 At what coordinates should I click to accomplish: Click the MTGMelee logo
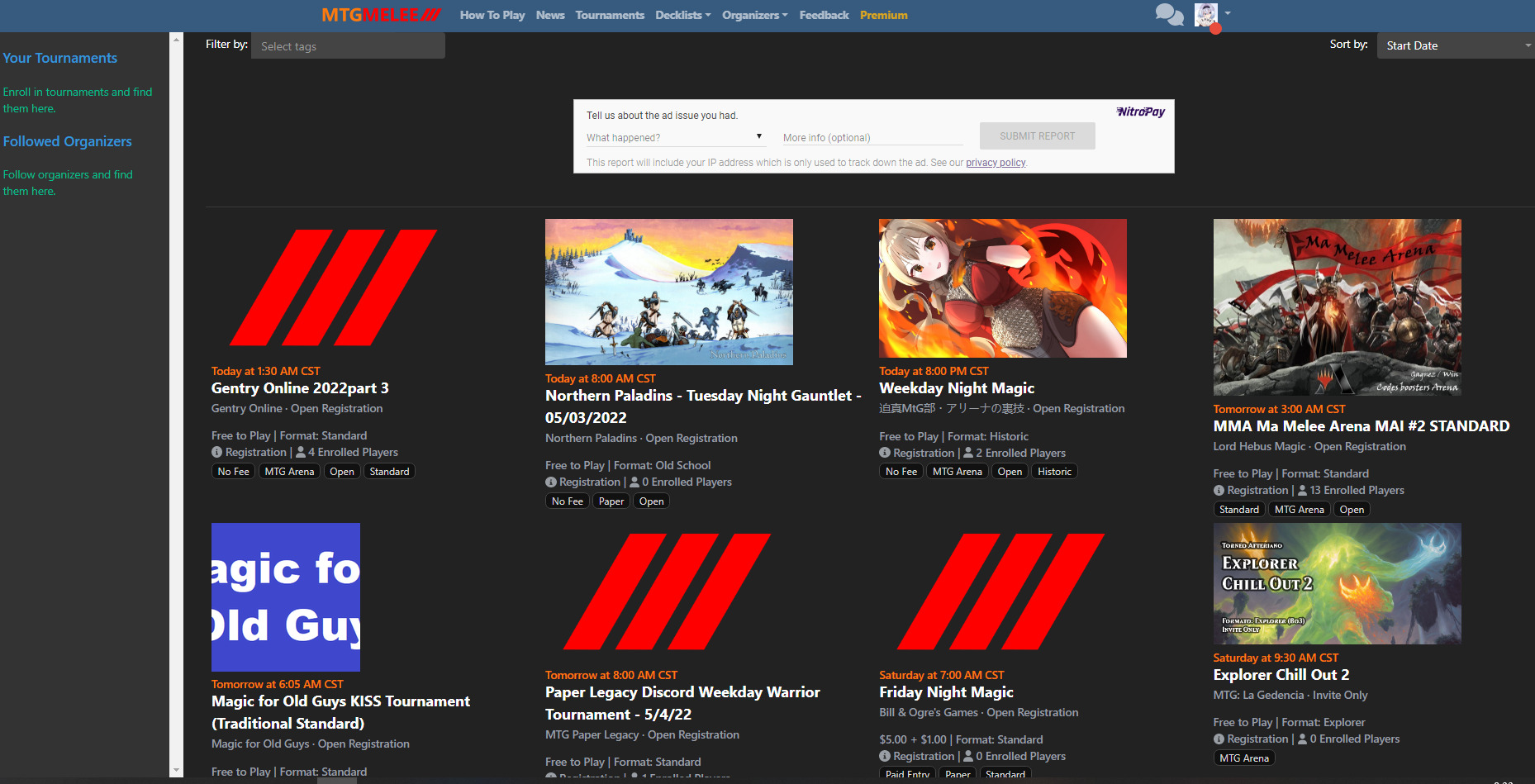[x=381, y=15]
